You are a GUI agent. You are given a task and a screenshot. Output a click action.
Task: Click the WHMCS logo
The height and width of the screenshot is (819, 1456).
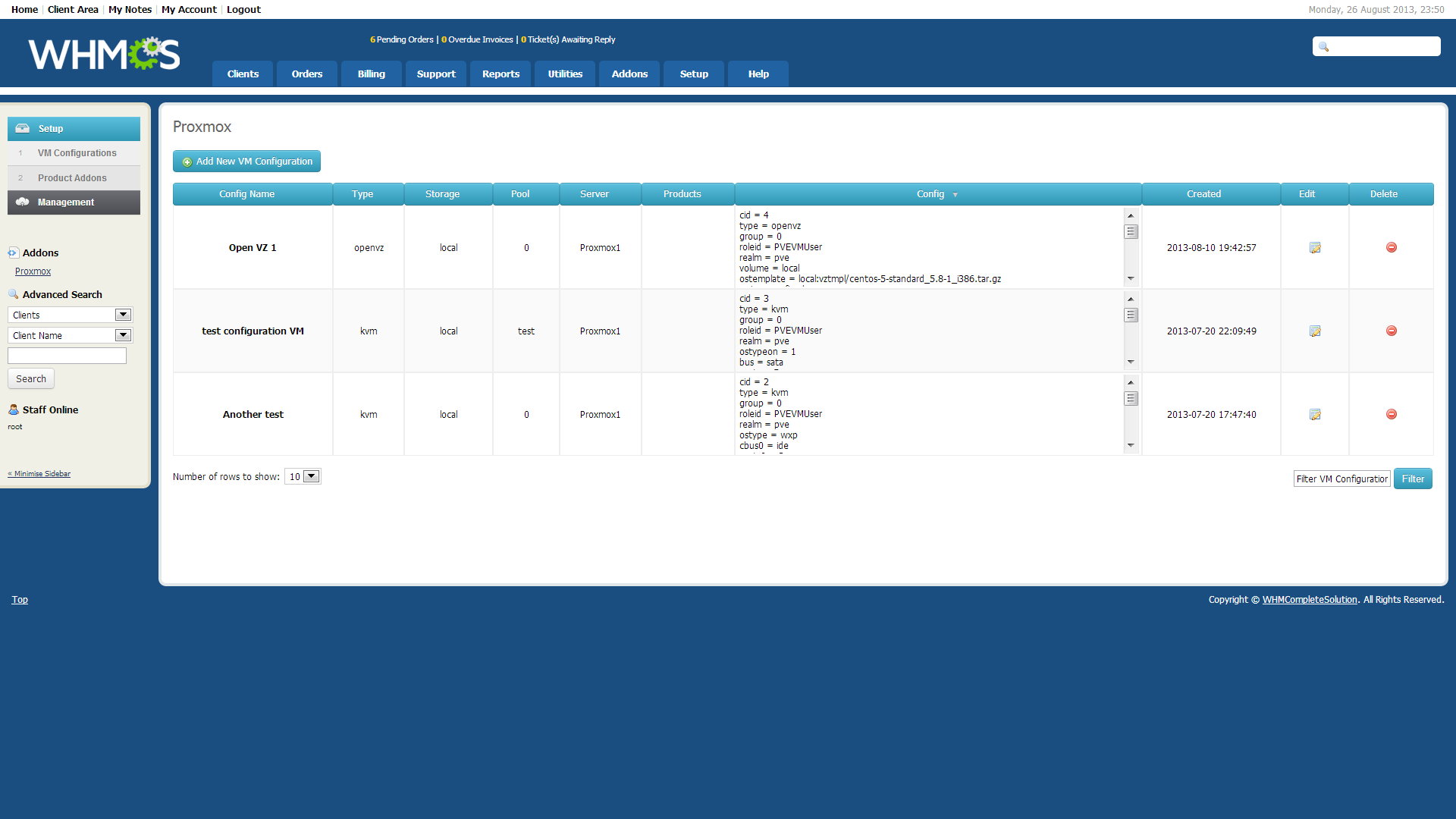click(x=104, y=53)
